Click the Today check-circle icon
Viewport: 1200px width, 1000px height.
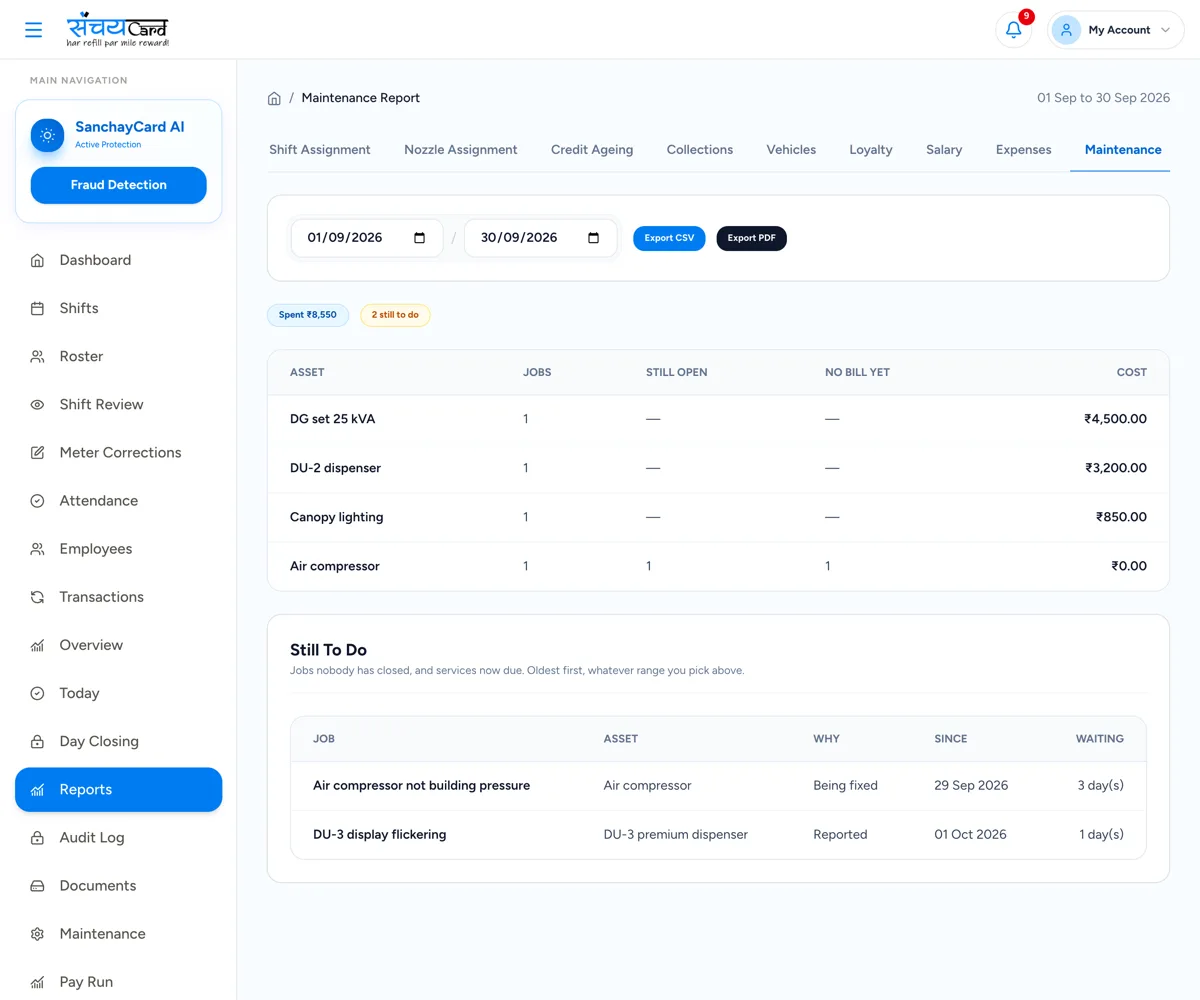tap(37, 693)
